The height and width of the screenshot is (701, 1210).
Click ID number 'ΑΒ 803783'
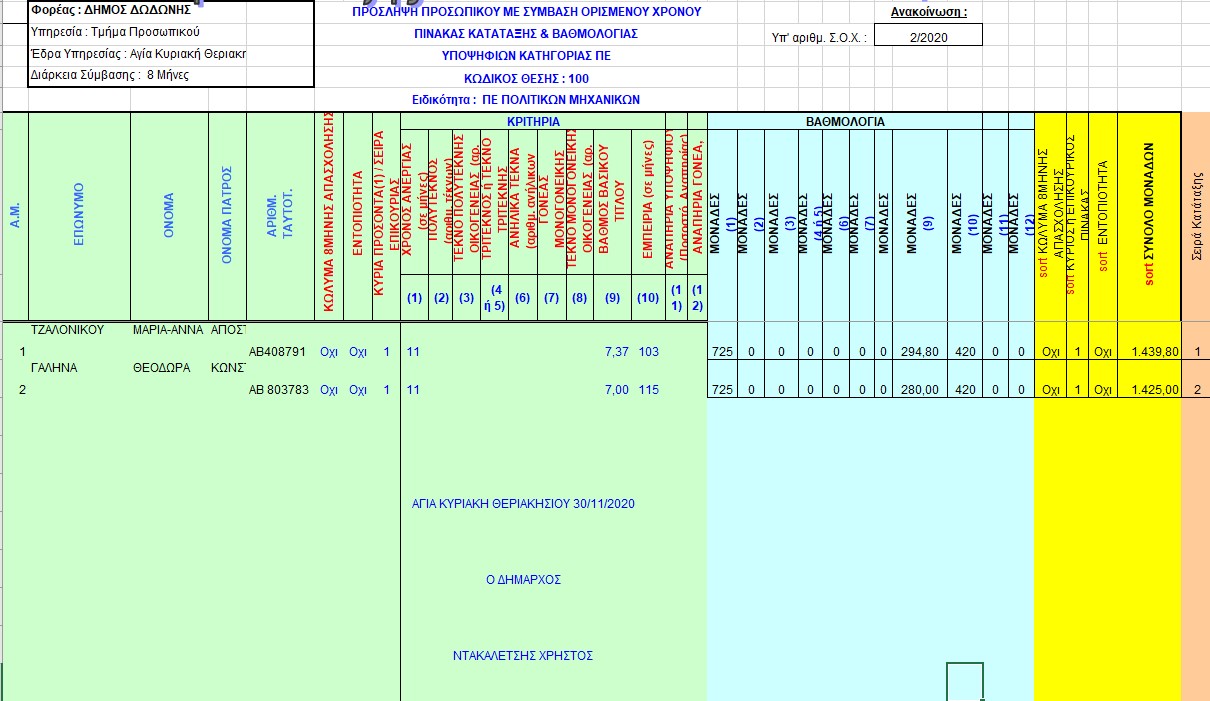point(277,390)
